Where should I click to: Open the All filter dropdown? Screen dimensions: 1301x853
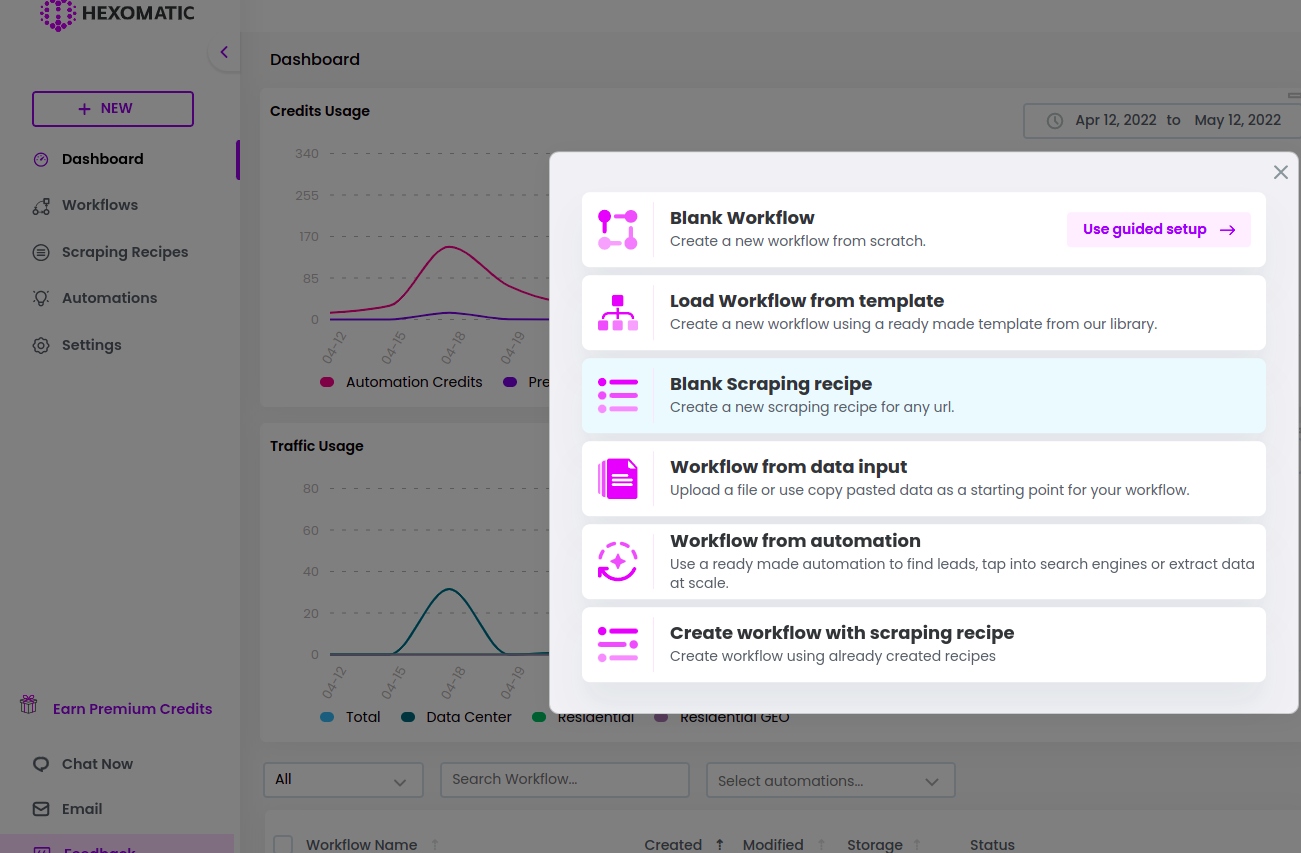click(x=343, y=780)
